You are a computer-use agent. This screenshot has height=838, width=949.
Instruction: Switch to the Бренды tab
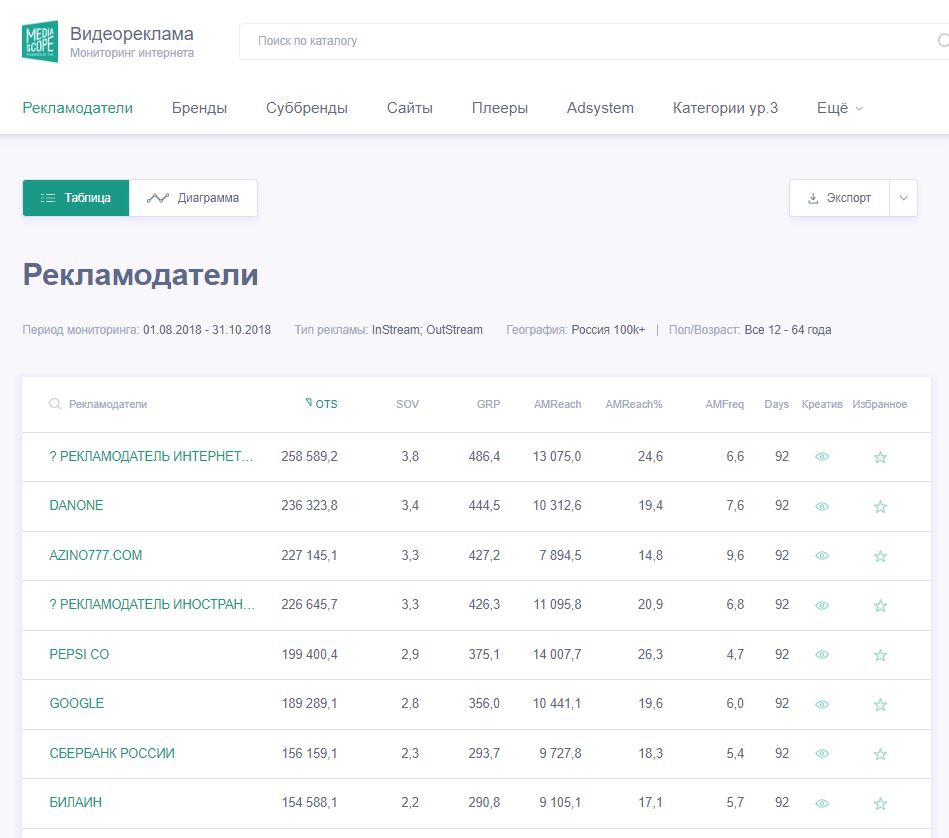(199, 108)
